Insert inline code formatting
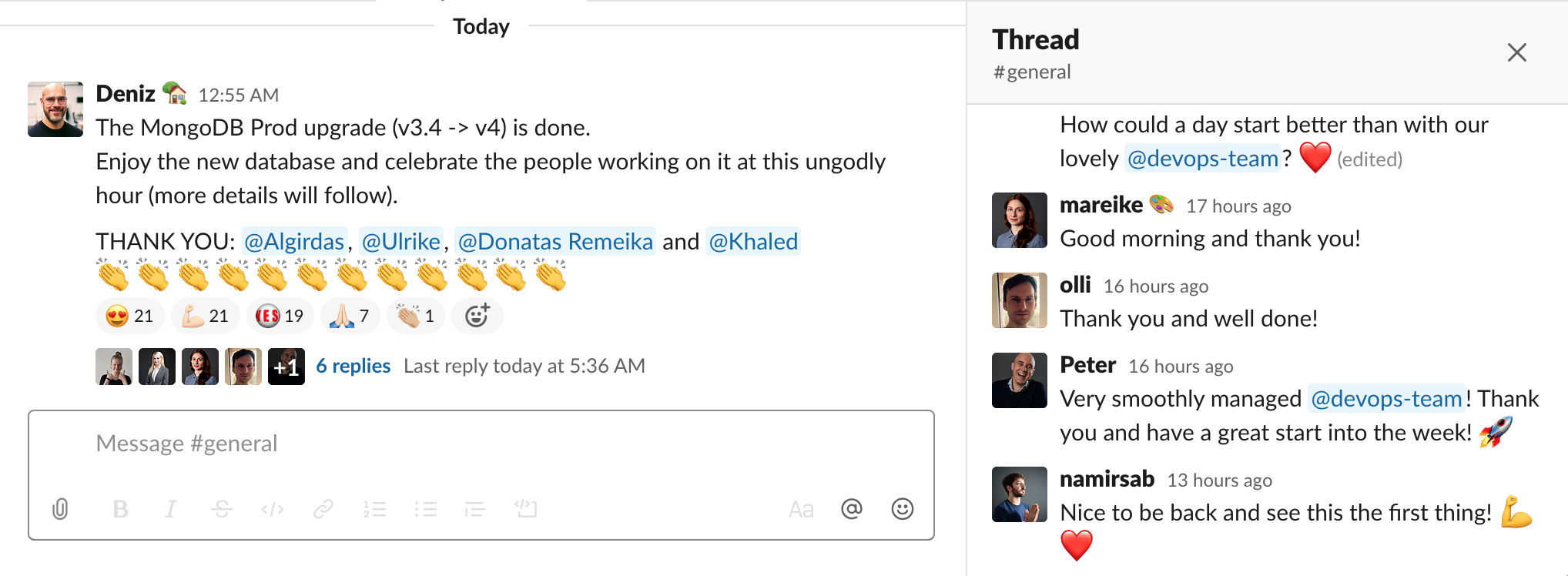The image size is (1568, 576). pos(273,509)
